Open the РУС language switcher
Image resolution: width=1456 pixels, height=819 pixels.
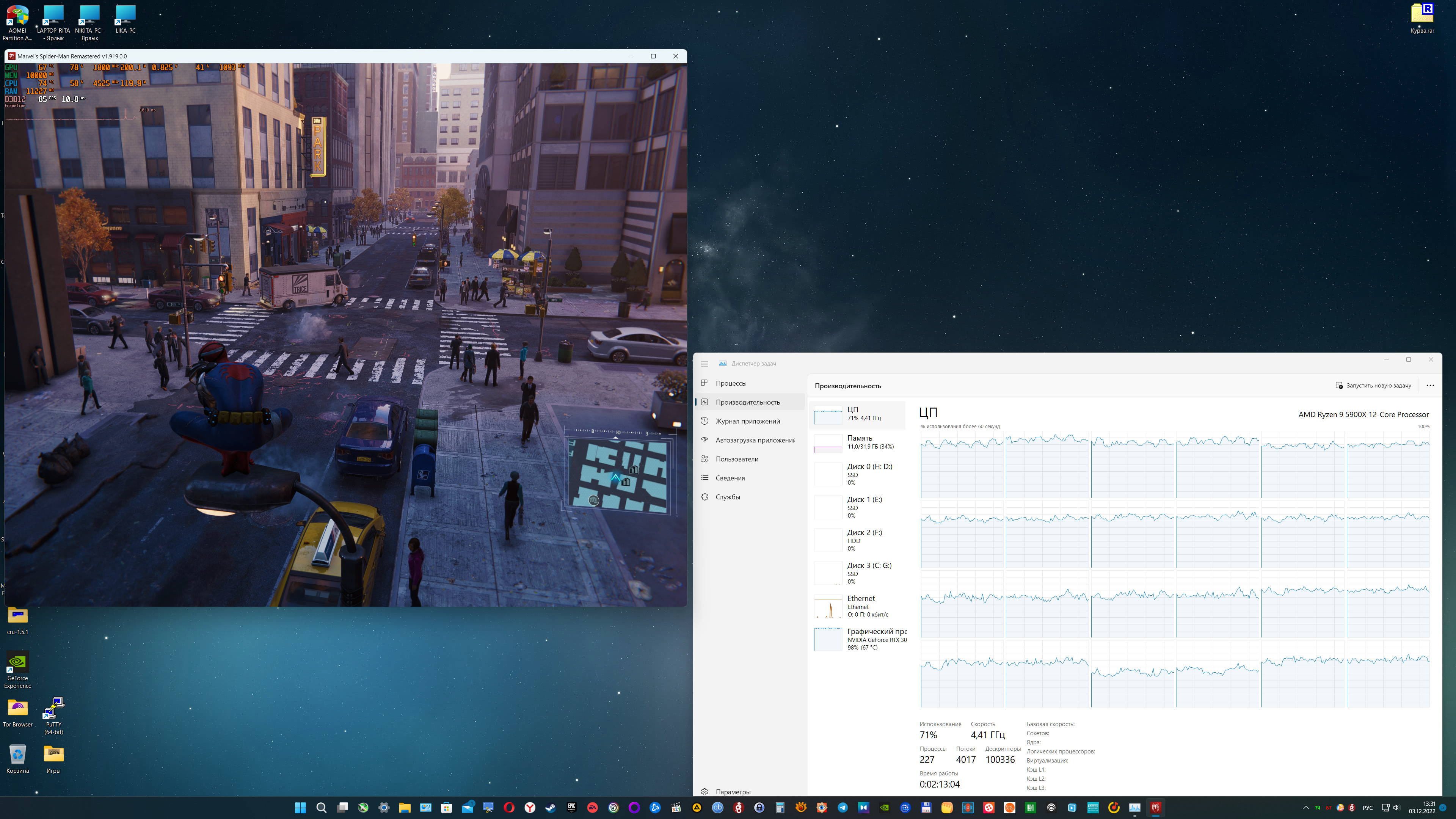point(1367,808)
